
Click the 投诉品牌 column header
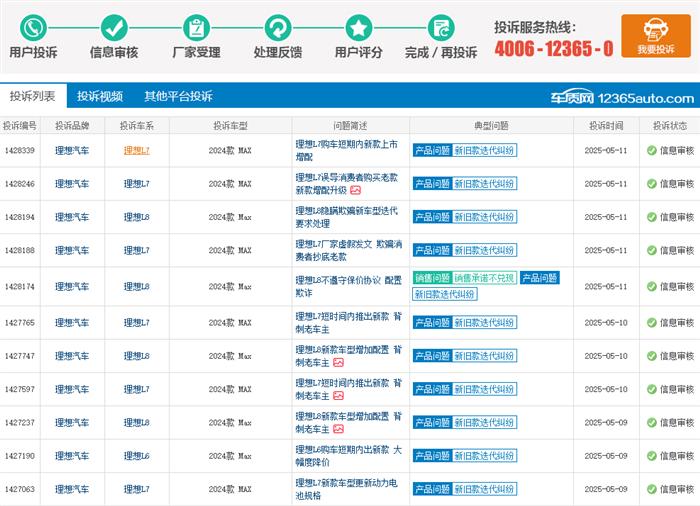[72, 126]
